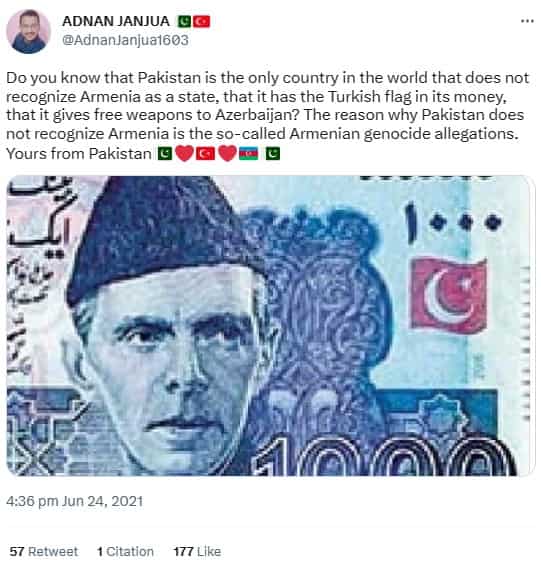Viewport: 541px width, 566px height.
Task: View the 57 Retweet list
Action: tap(44, 551)
